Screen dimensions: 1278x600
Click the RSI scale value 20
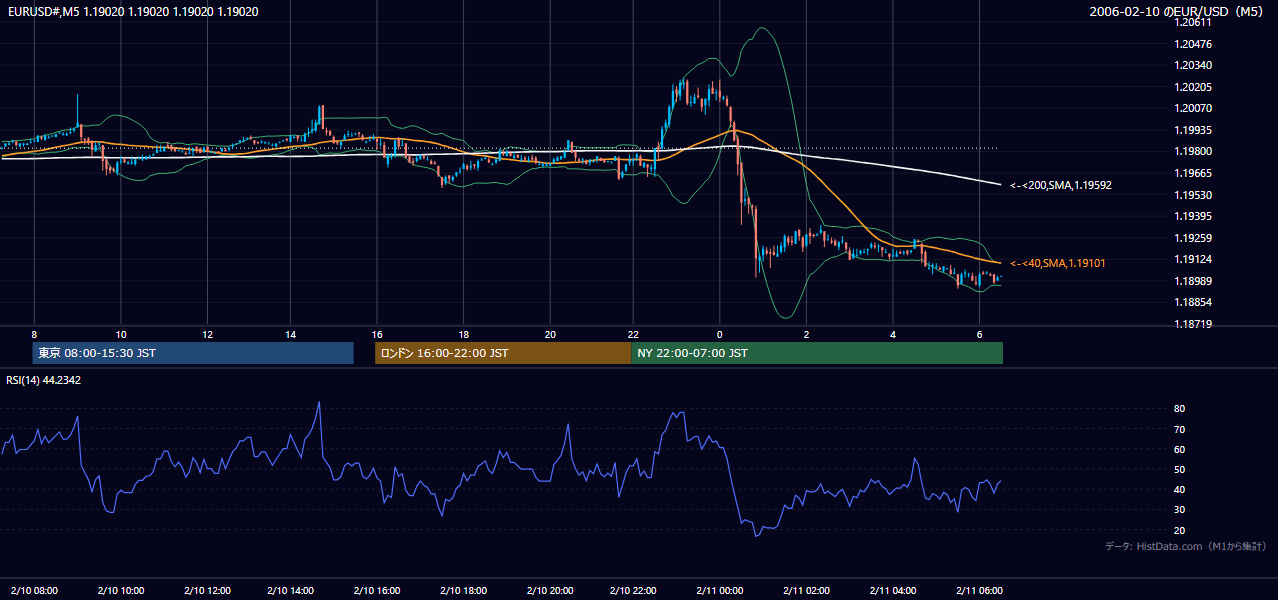click(x=1180, y=530)
